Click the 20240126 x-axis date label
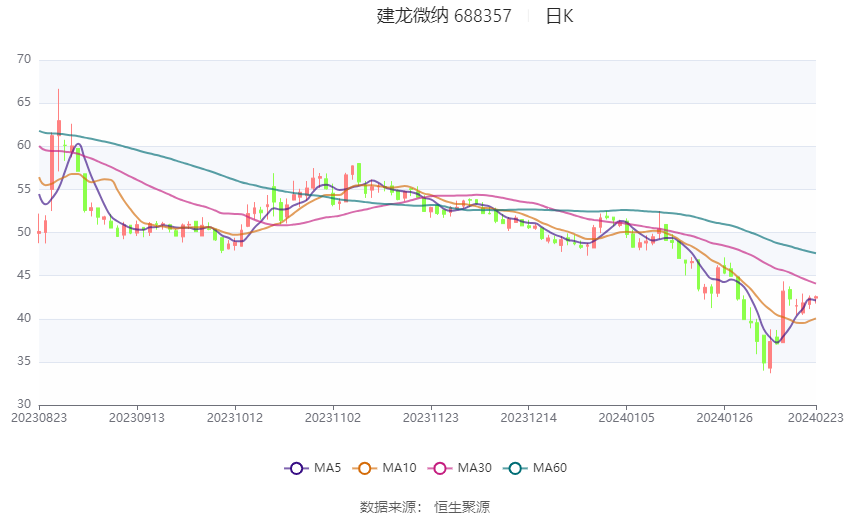Image resolution: width=850 pixels, height=517 pixels. coord(725,418)
